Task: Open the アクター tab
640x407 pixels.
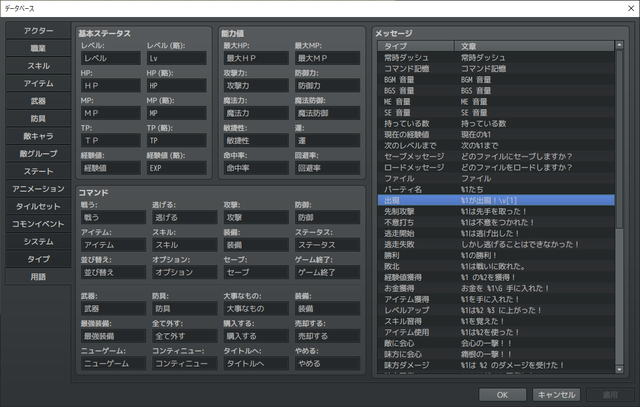Action: coord(38,31)
